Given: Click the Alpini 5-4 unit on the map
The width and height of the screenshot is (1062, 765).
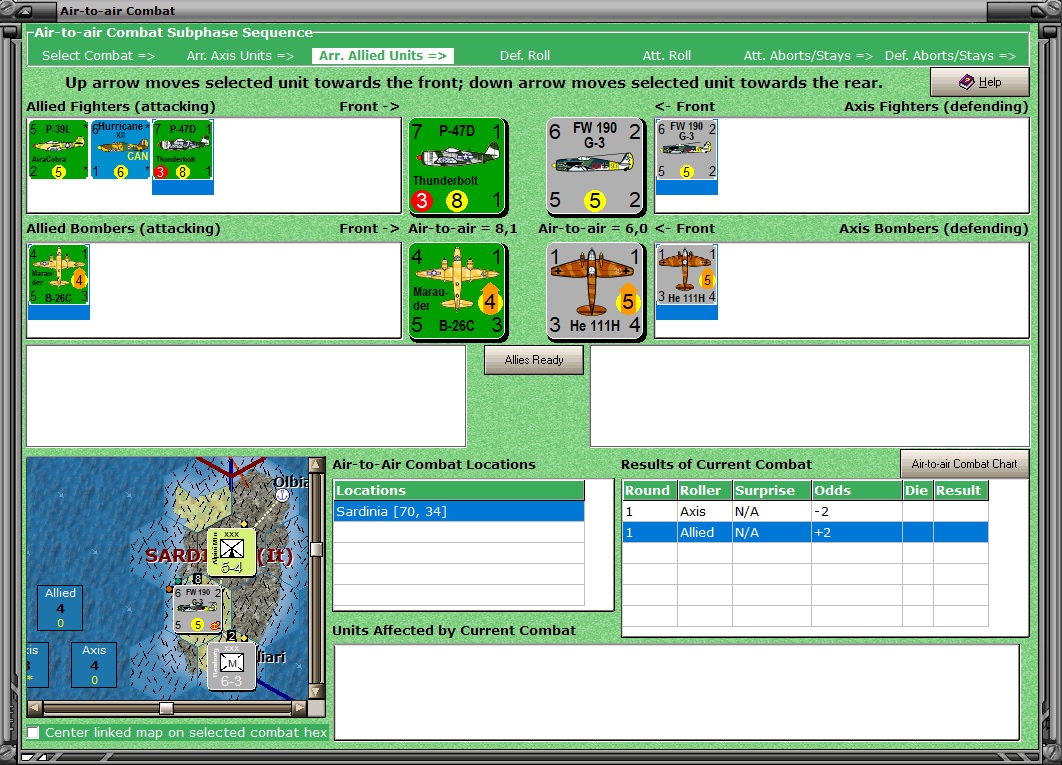Looking at the screenshot, I should pos(232,552).
